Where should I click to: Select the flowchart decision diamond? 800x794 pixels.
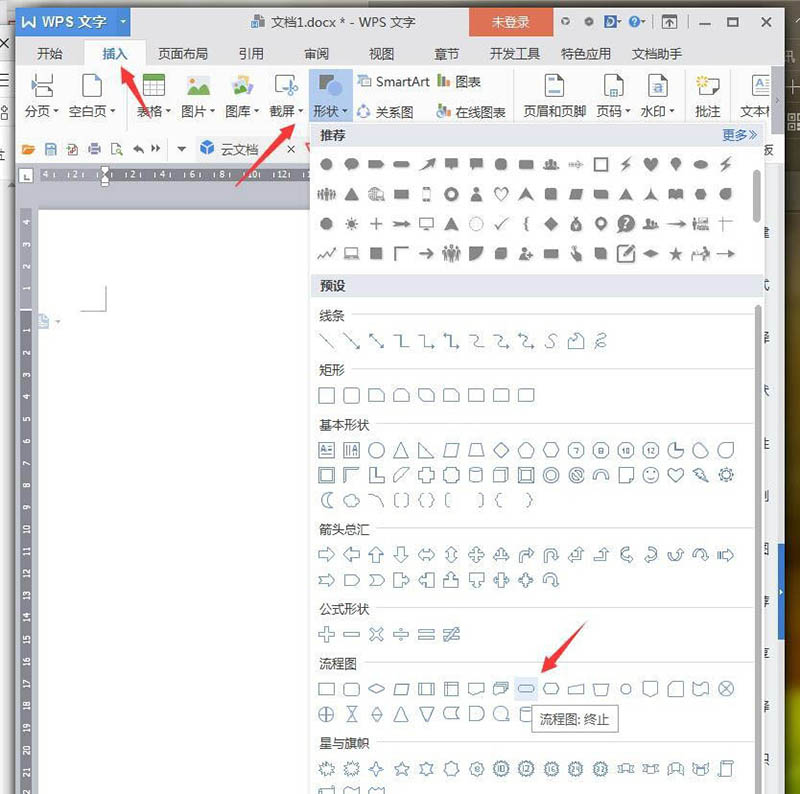[377, 689]
